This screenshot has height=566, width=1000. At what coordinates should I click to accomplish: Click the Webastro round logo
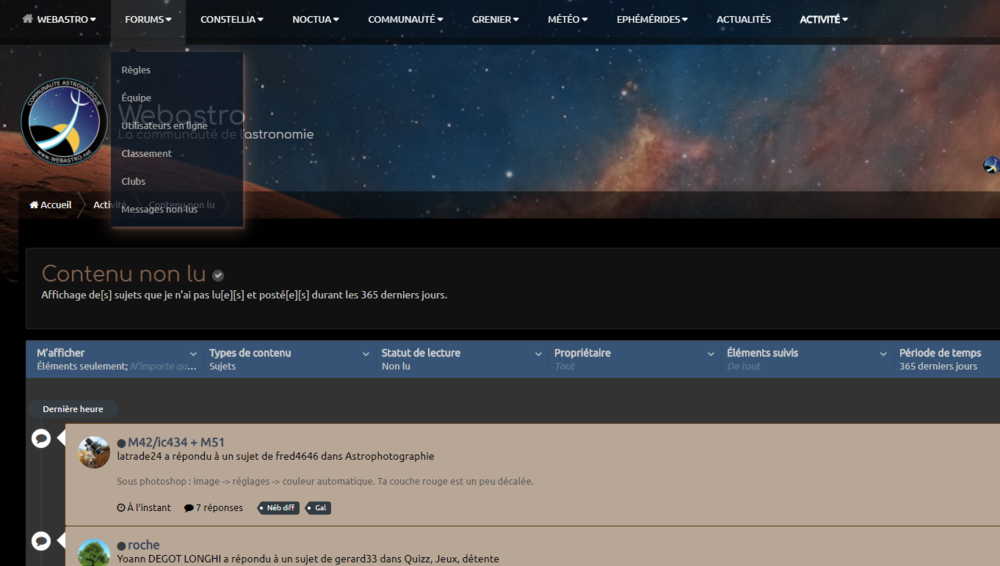click(x=64, y=121)
